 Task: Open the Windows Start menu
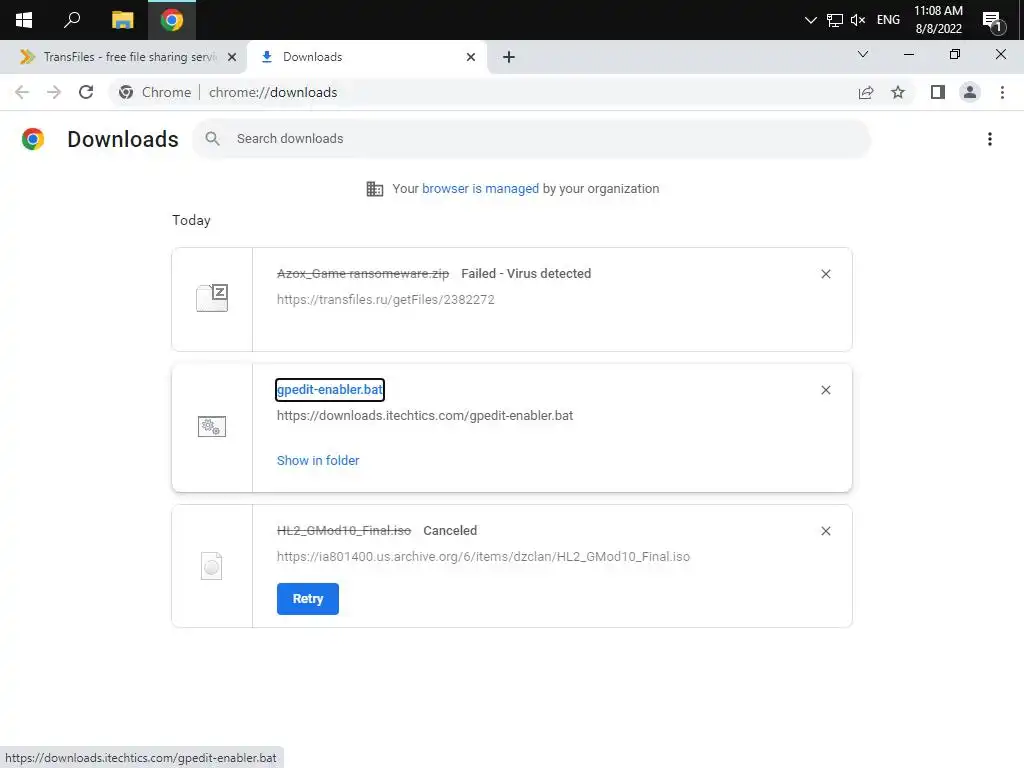[24, 20]
